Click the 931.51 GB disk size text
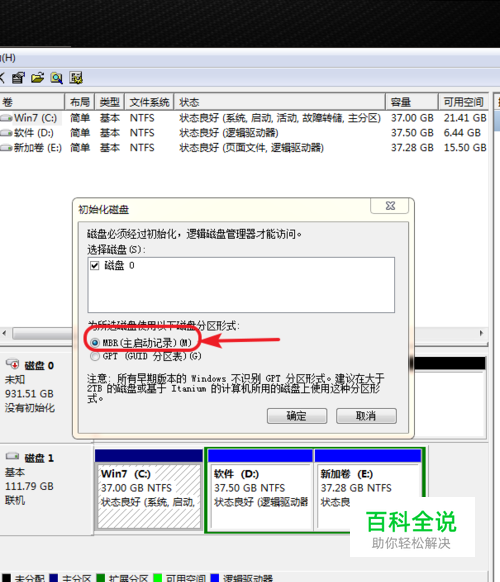The image size is (500, 582). click(29, 394)
